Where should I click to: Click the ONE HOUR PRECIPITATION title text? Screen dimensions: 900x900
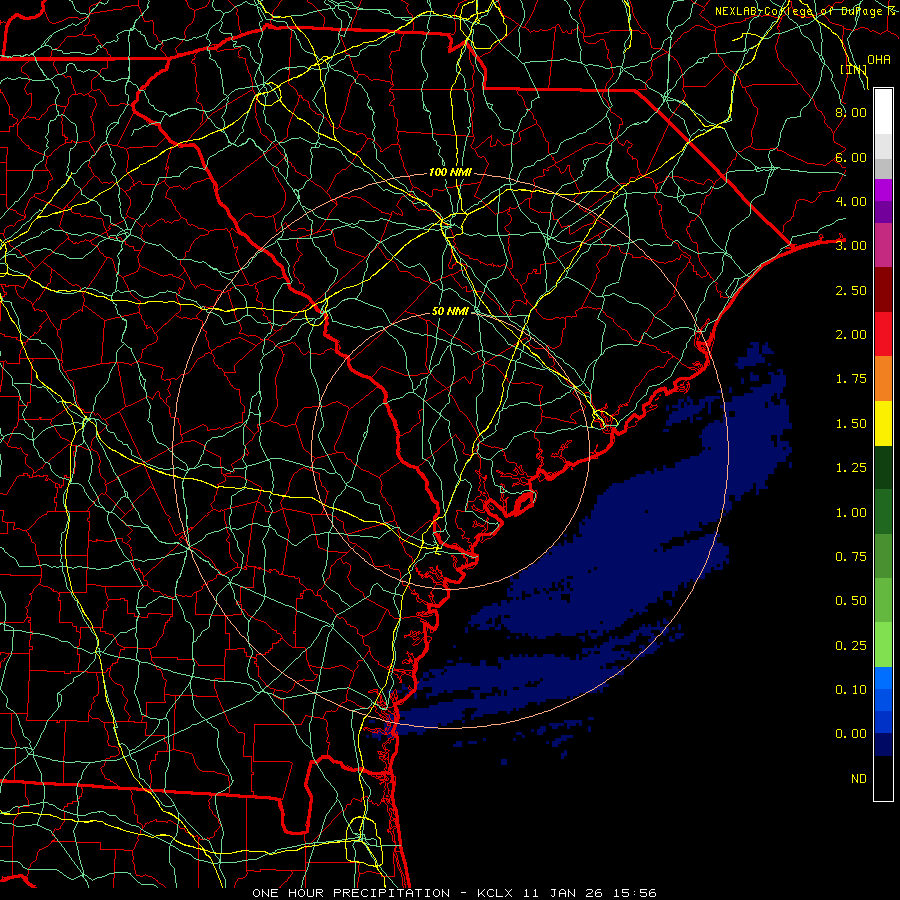point(351,893)
